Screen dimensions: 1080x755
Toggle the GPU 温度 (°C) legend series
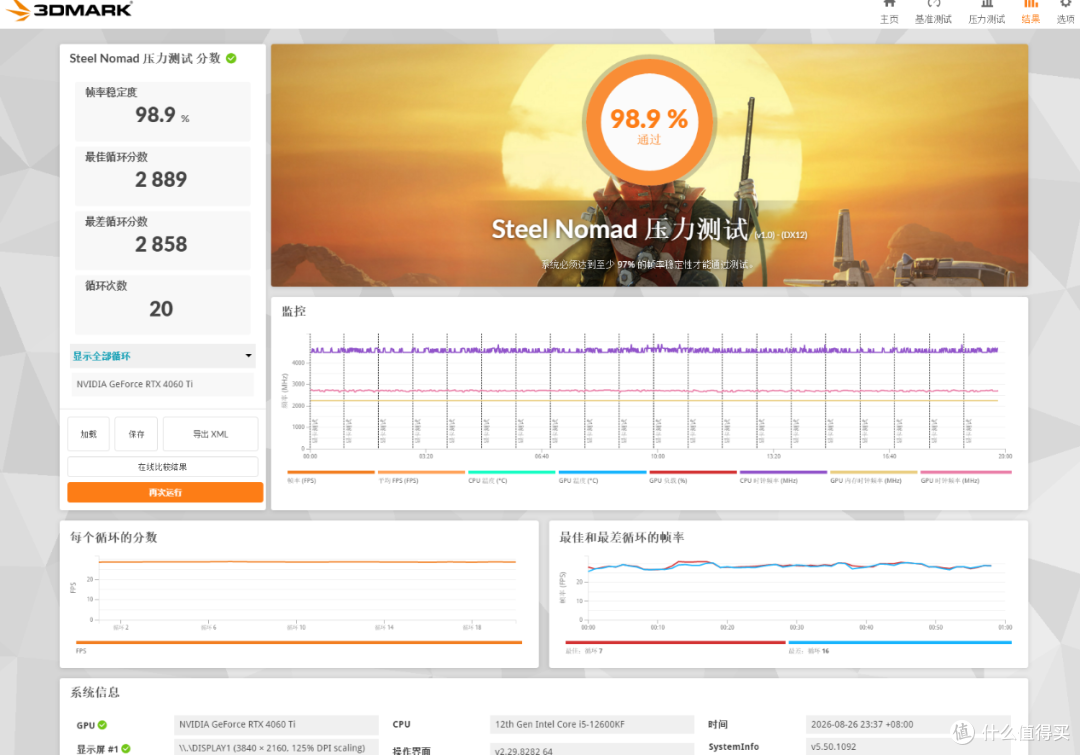click(602, 477)
